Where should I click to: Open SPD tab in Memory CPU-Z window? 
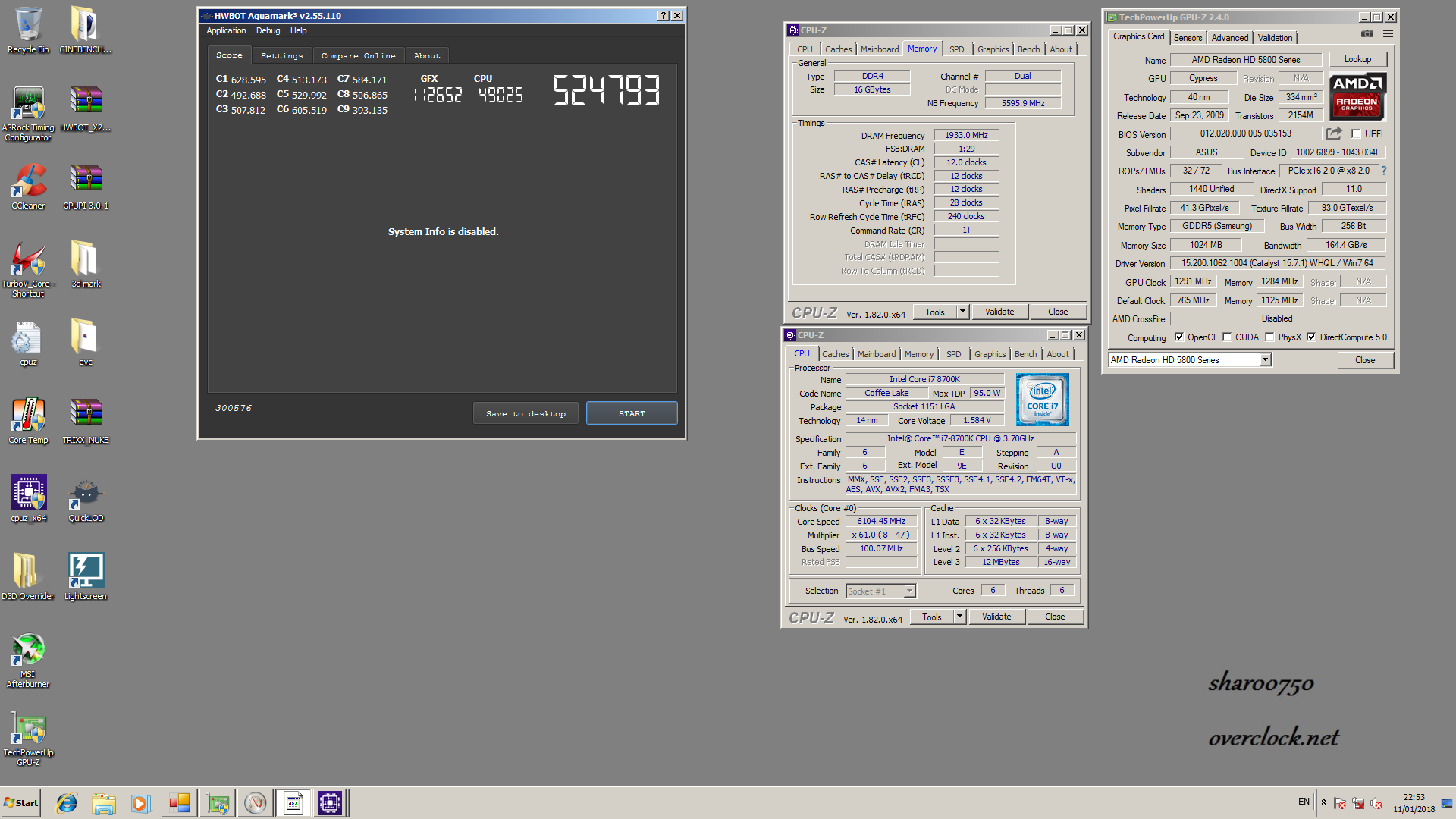[x=957, y=49]
